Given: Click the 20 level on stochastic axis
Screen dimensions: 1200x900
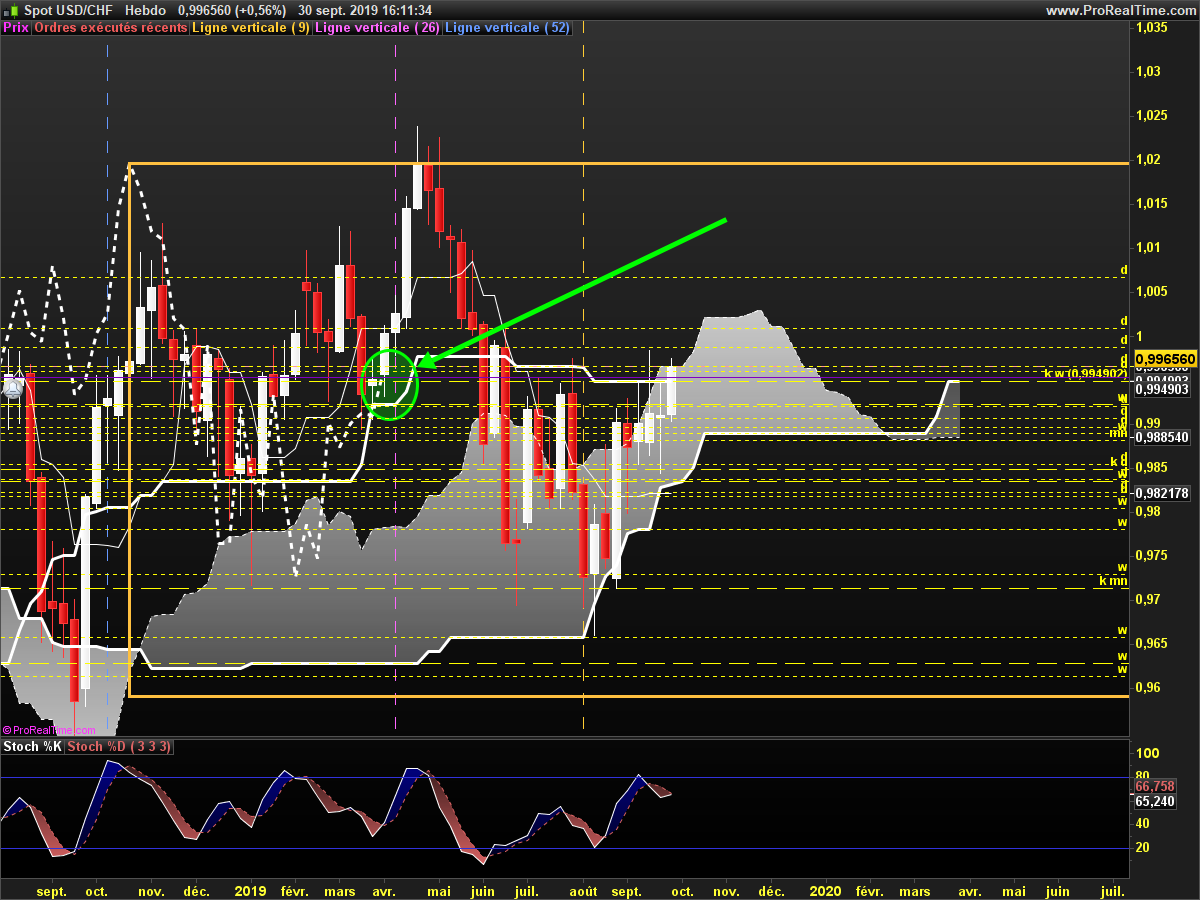Looking at the screenshot, I should click(1144, 848).
